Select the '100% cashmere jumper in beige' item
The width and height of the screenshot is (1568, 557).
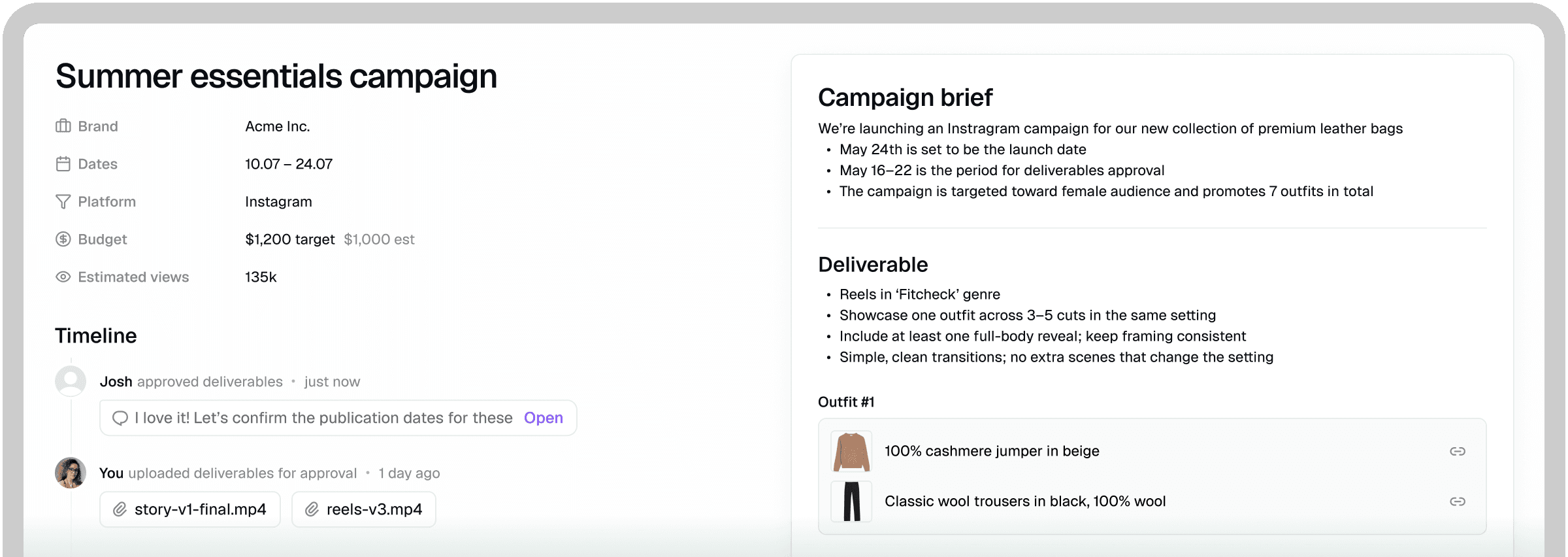tap(992, 451)
